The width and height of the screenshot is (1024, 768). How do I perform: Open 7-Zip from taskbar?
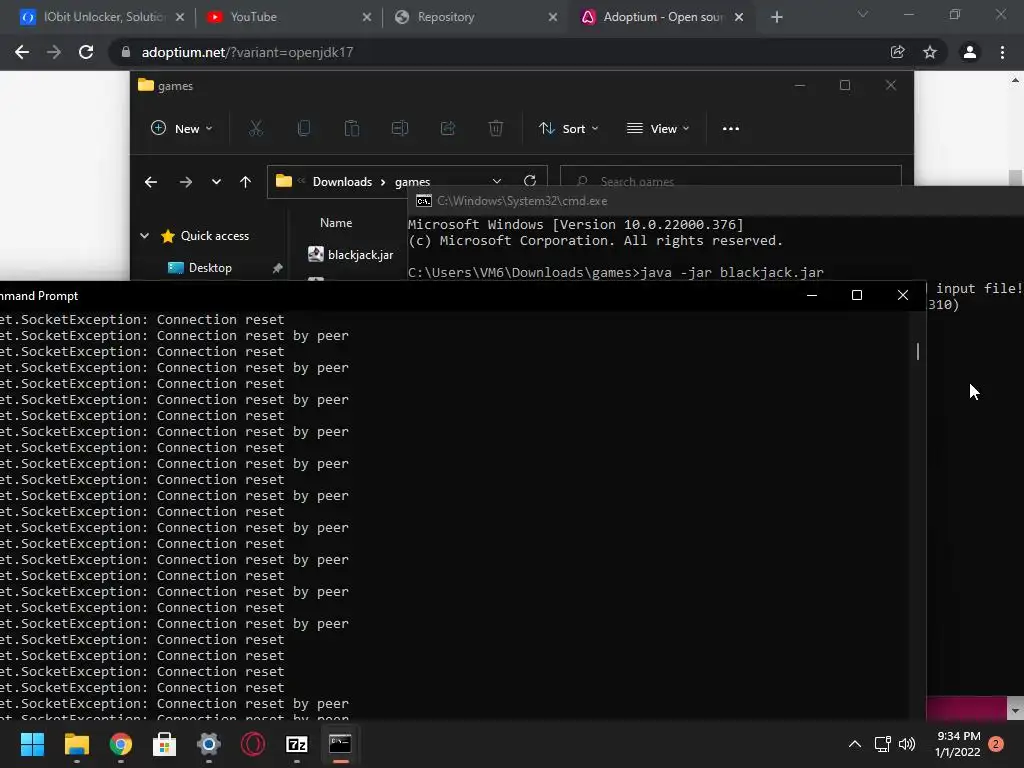click(x=297, y=744)
